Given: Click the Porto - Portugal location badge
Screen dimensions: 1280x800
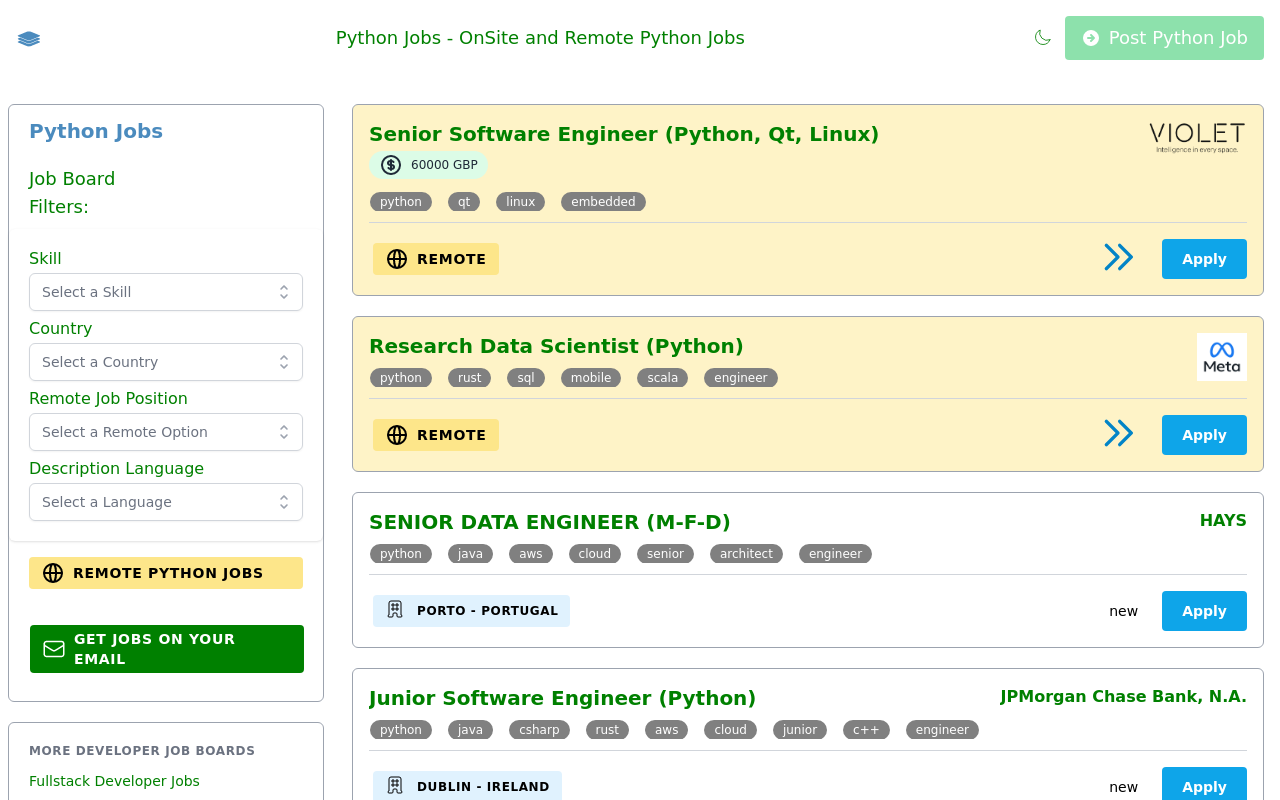Looking at the screenshot, I should (471, 611).
